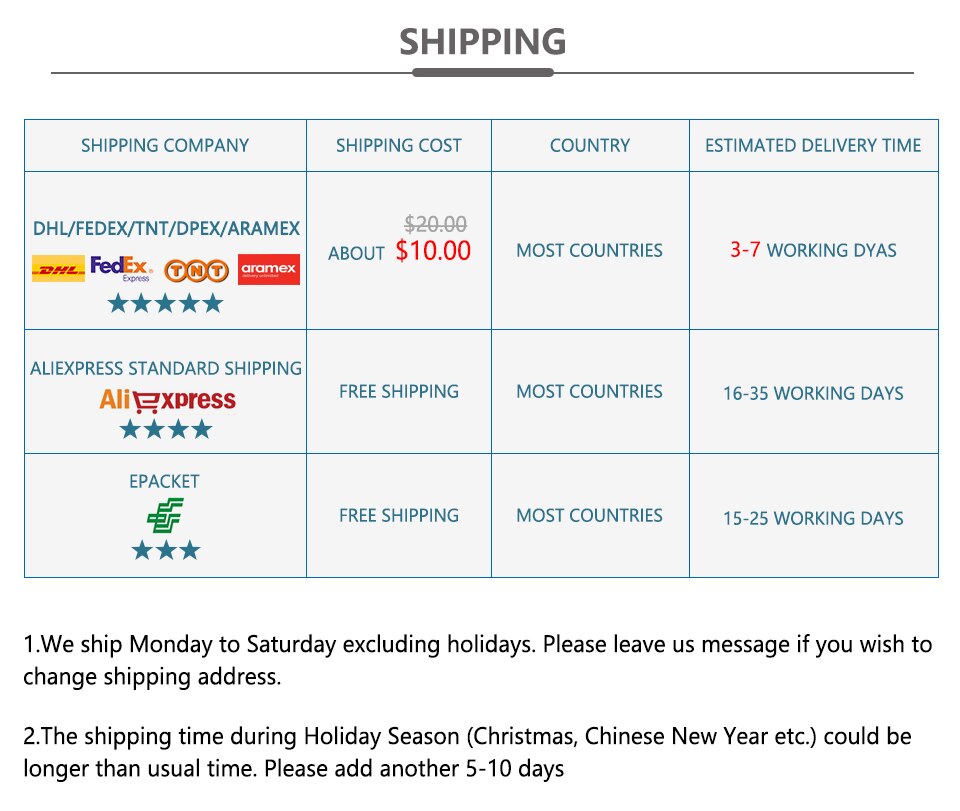Select the Shipping Cost column header

pyautogui.click(x=398, y=146)
